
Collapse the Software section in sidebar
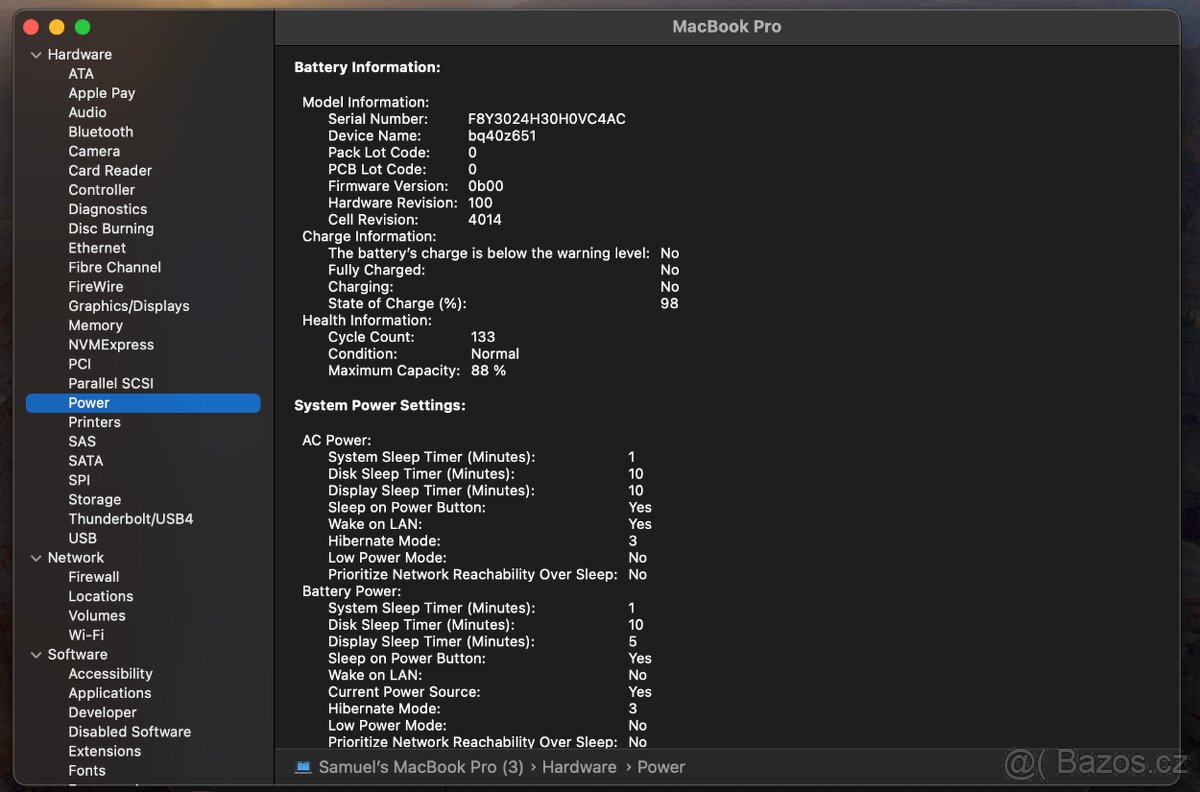(36, 654)
